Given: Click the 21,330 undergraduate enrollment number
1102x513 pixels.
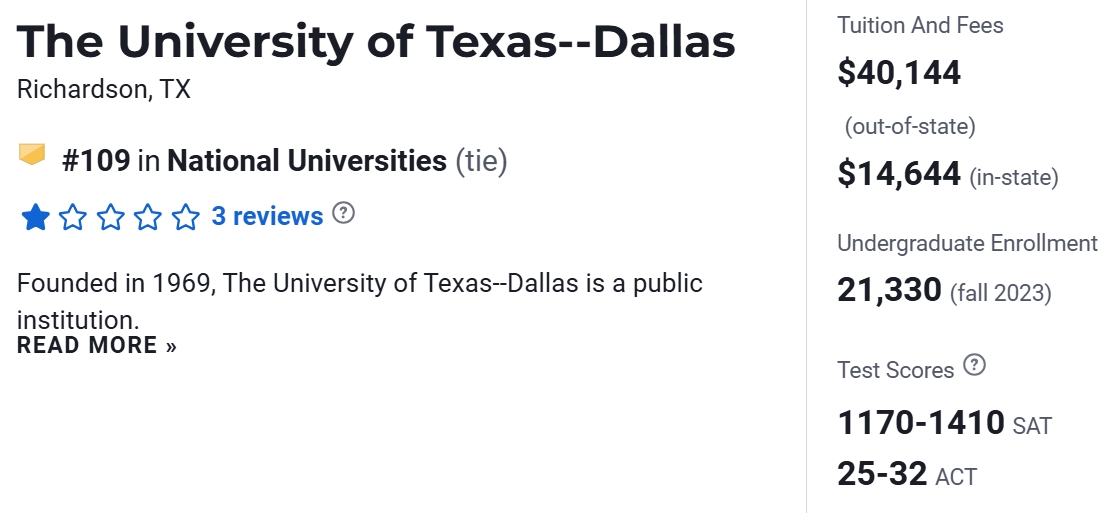Looking at the screenshot, I should [889, 291].
